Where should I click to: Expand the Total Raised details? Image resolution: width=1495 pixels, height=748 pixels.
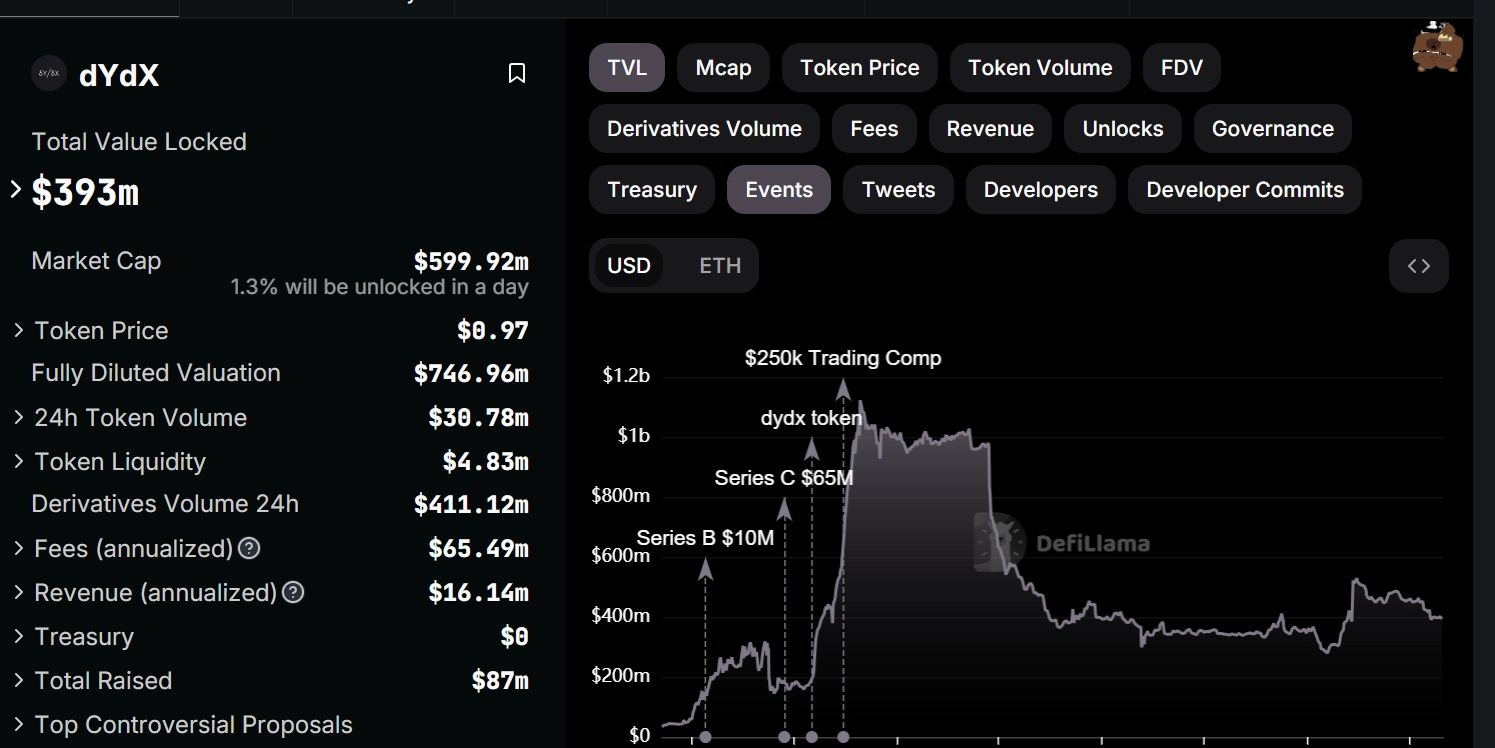18,680
